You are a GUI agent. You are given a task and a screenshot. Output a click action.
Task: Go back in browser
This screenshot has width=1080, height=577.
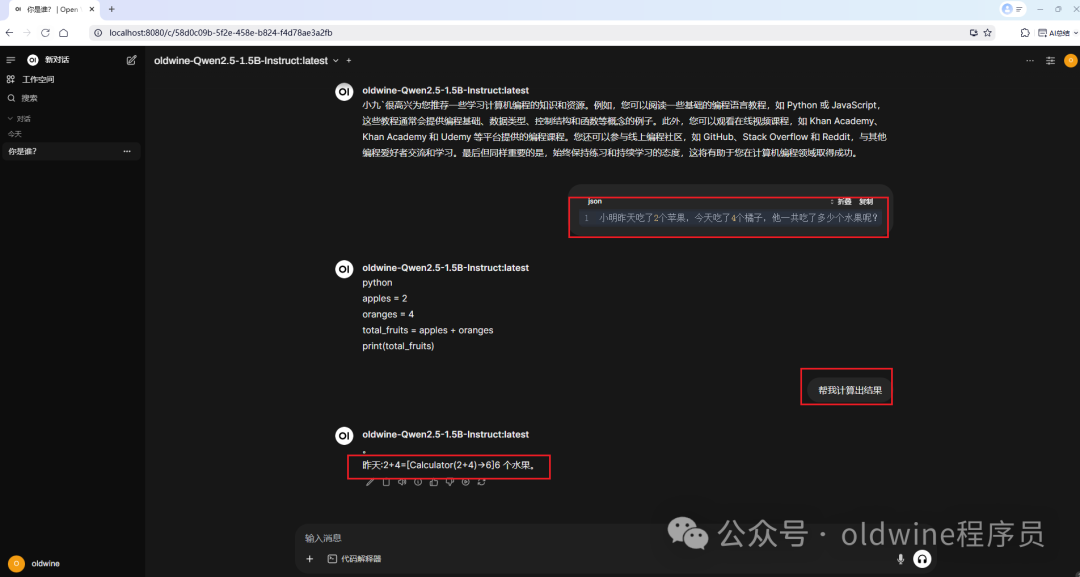(9, 32)
